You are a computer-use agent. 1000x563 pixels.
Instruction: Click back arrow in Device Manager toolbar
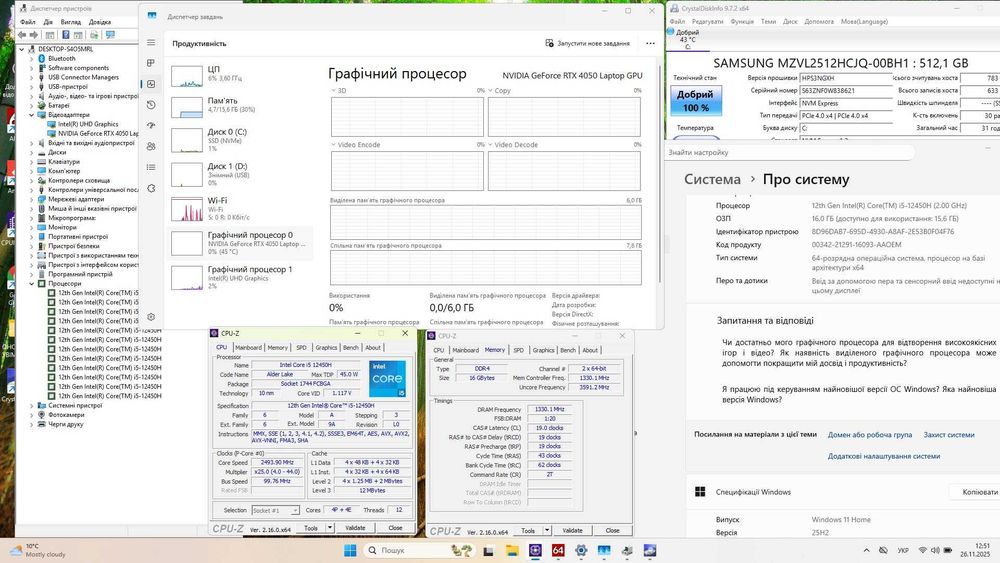point(22,34)
